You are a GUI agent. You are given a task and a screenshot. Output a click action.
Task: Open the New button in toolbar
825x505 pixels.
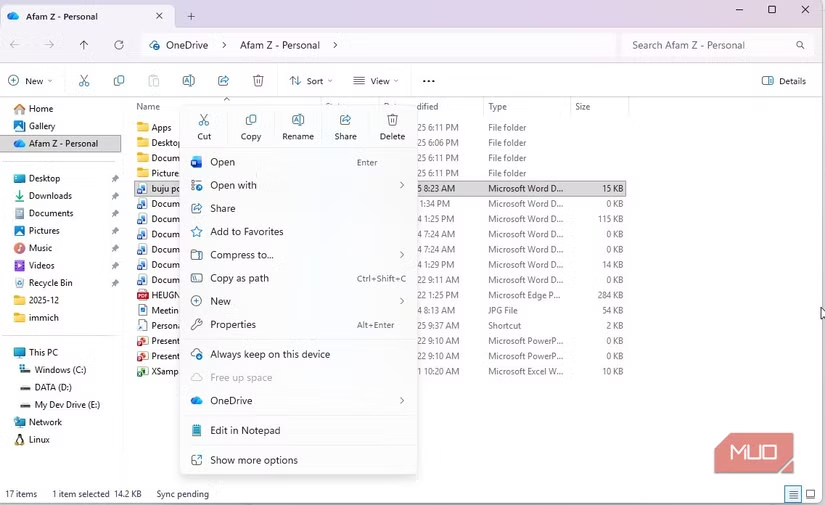[x=30, y=81]
